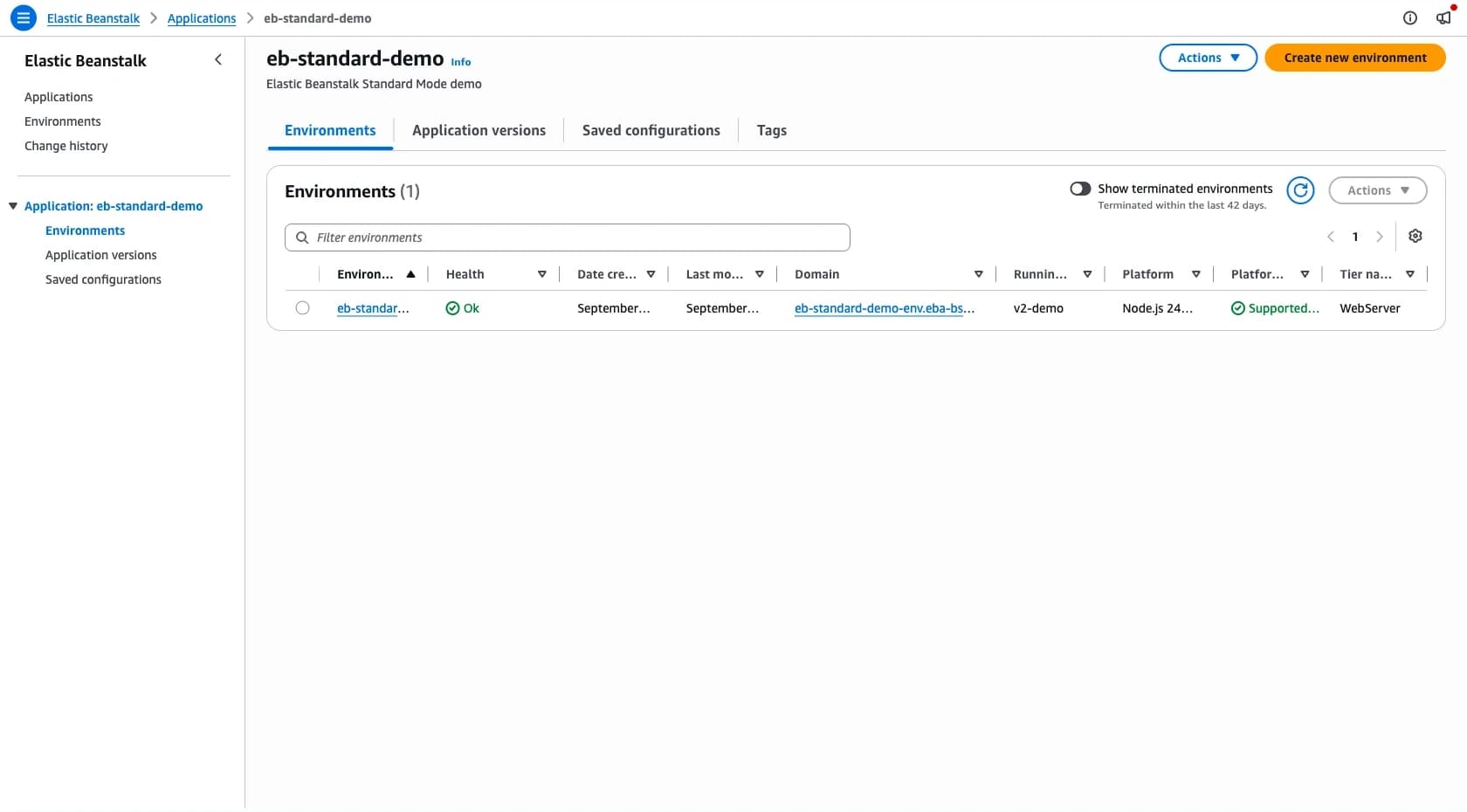Open Change history in side navigation
The image size is (1467, 812).
pos(66,146)
